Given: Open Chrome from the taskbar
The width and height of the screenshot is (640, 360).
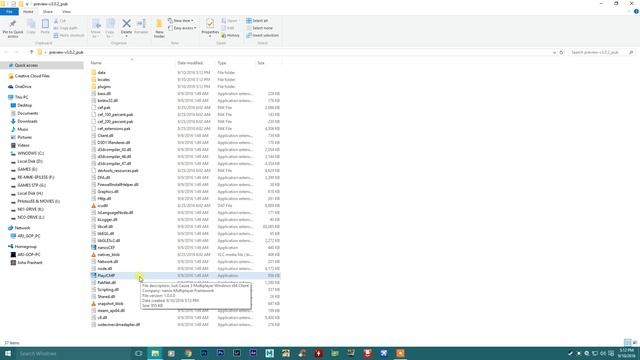Looking at the screenshot, I should [188, 353].
